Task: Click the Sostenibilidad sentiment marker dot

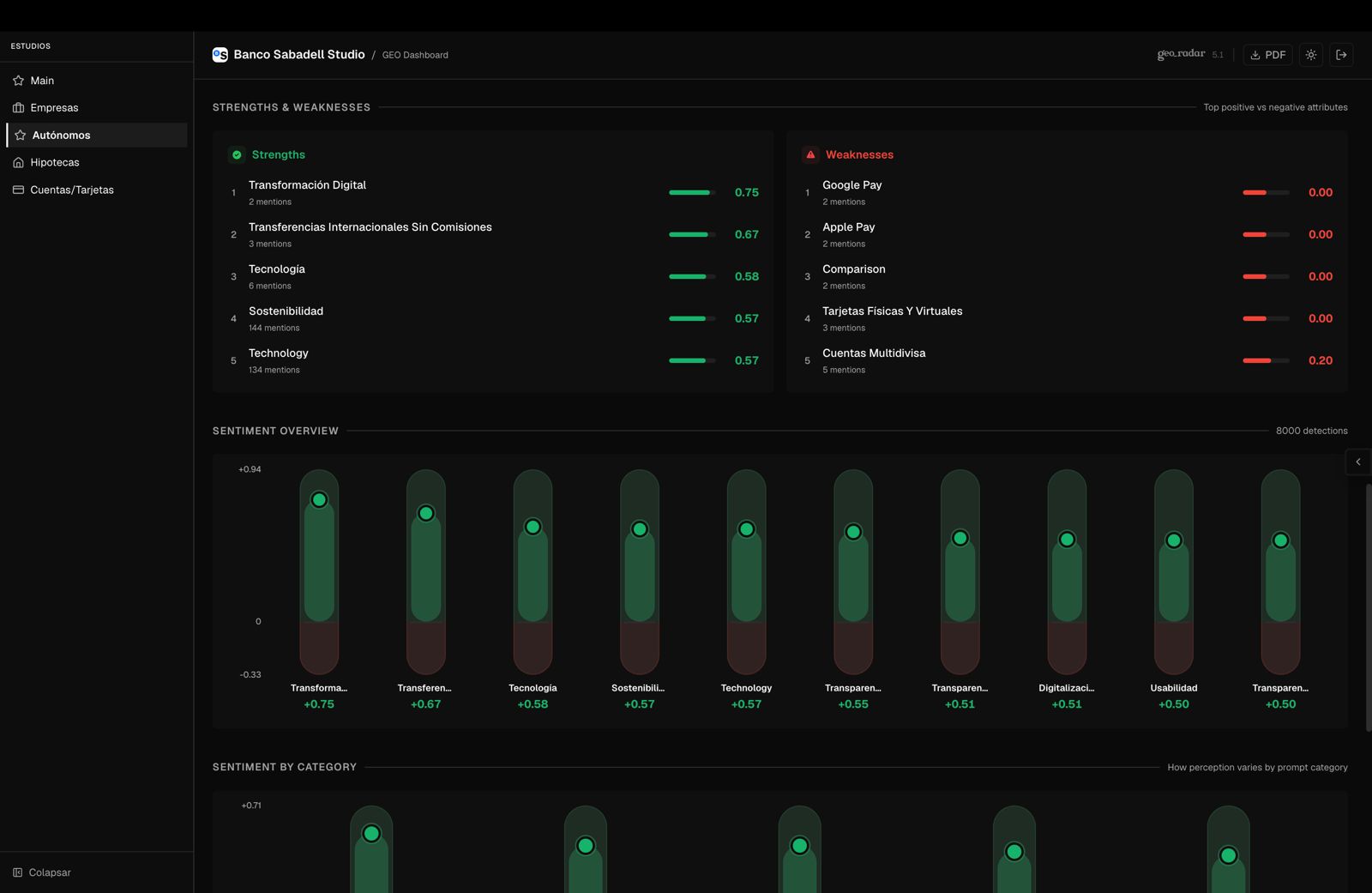Action: click(x=640, y=529)
